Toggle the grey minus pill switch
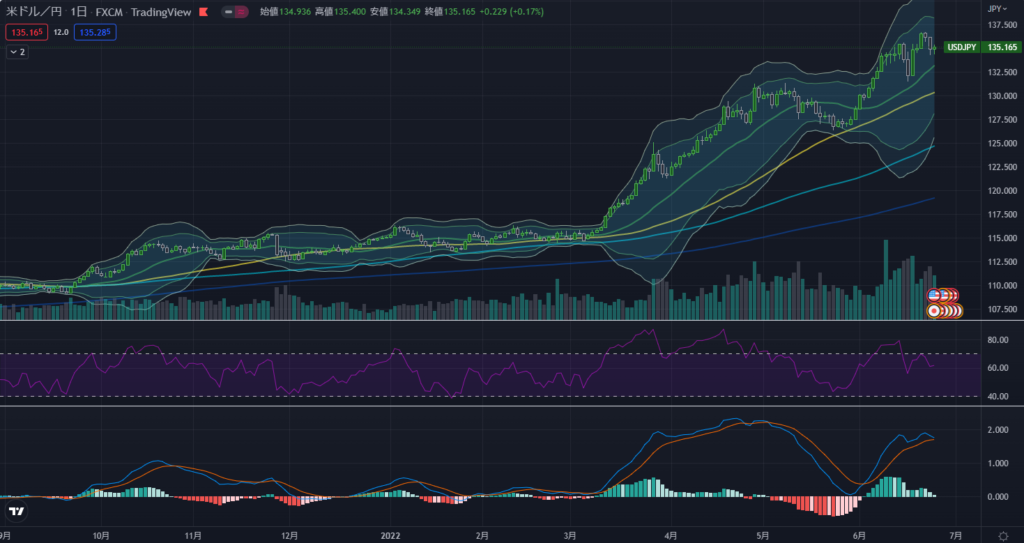Image resolution: width=1024 pixels, height=543 pixels. point(228,11)
